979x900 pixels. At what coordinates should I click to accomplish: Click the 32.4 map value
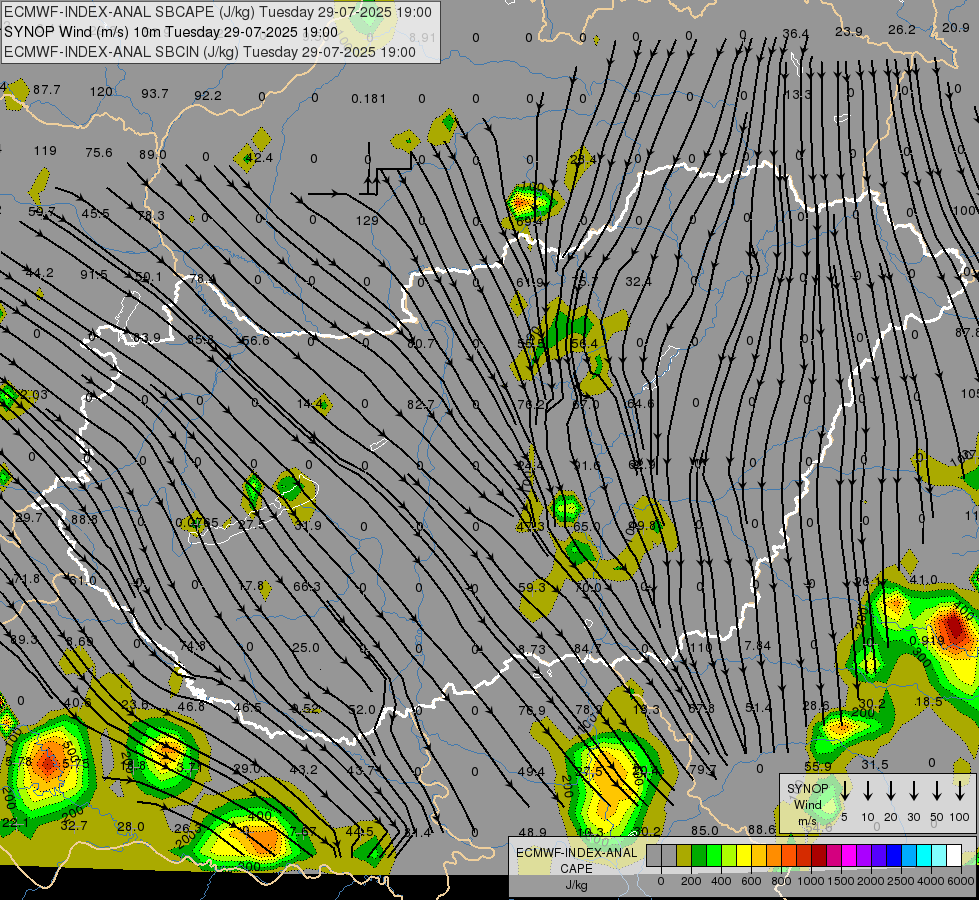tap(638, 282)
